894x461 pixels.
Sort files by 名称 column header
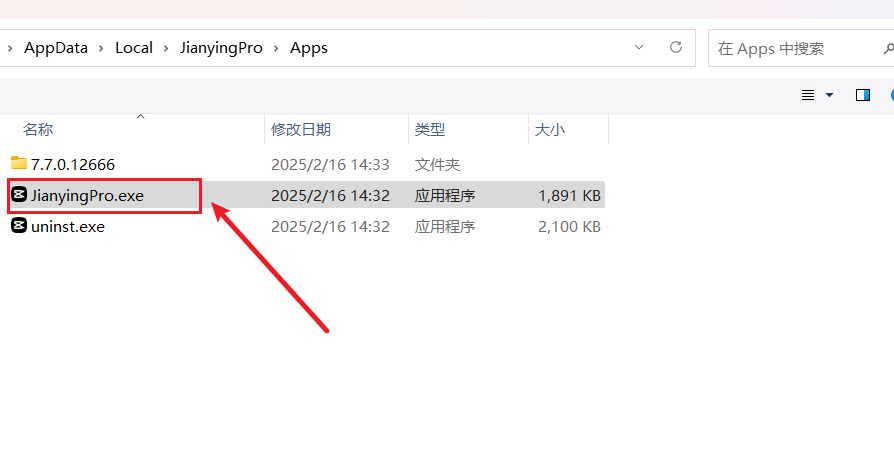coord(38,129)
